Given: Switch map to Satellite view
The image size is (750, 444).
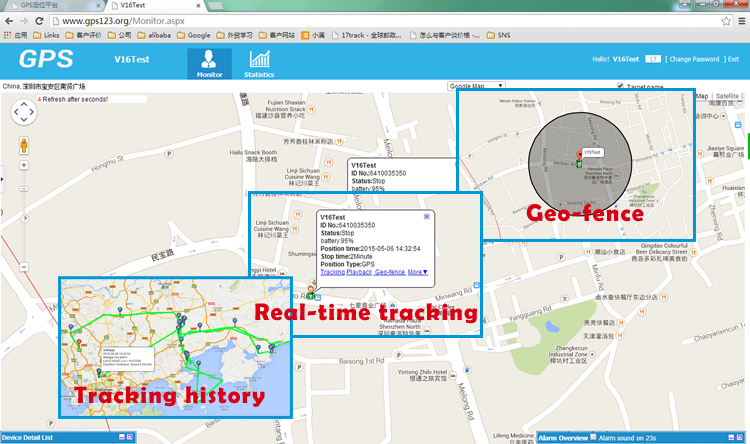Looking at the screenshot, I should coord(727,97).
